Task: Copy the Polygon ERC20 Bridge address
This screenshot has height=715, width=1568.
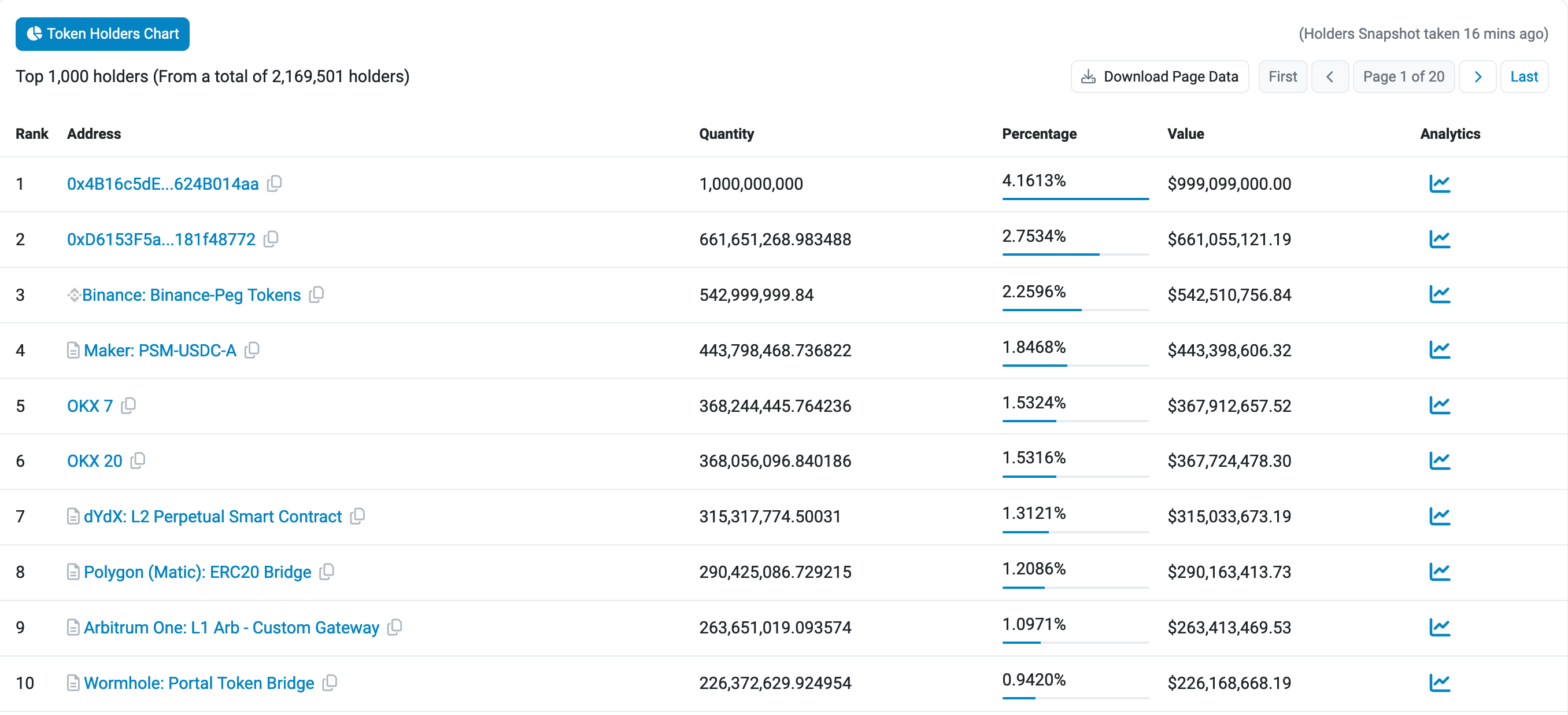Action: coord(327,572)
